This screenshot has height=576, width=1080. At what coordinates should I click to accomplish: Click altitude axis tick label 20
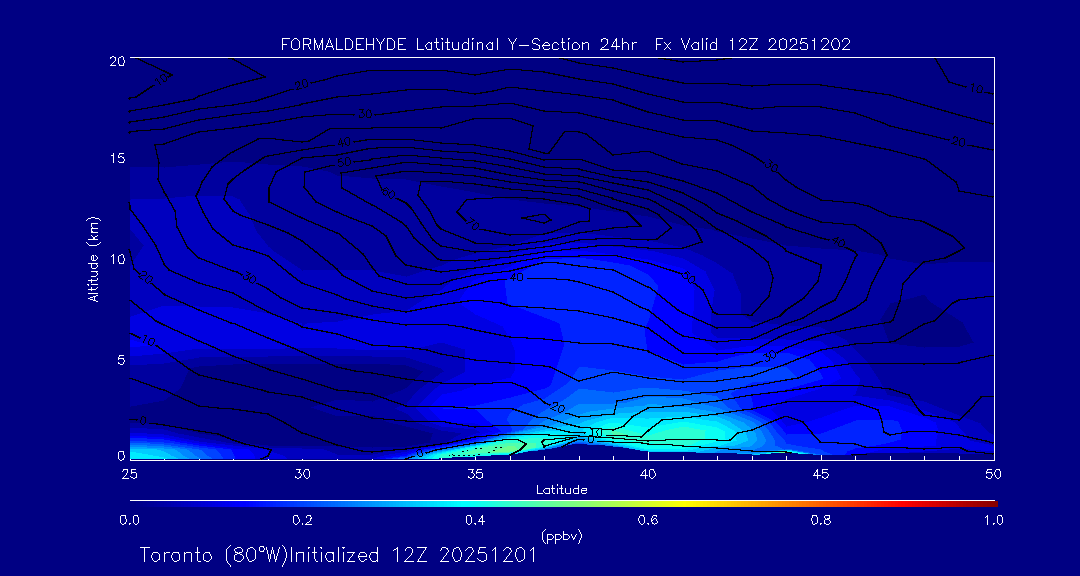pos(116,61)
